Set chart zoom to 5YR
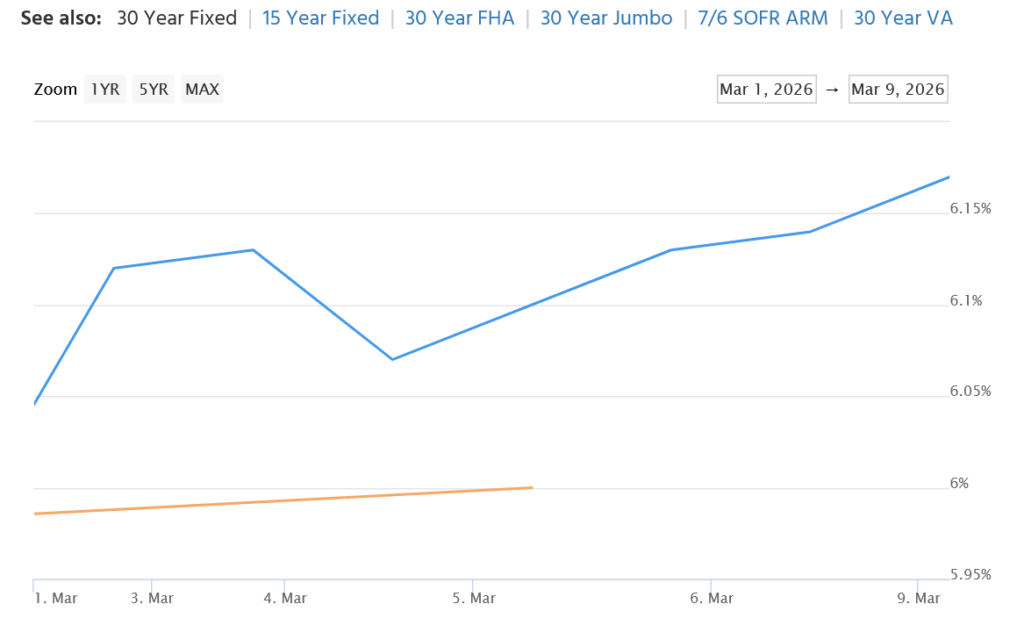Screen dimensions: 1024x633 [153, 89]
